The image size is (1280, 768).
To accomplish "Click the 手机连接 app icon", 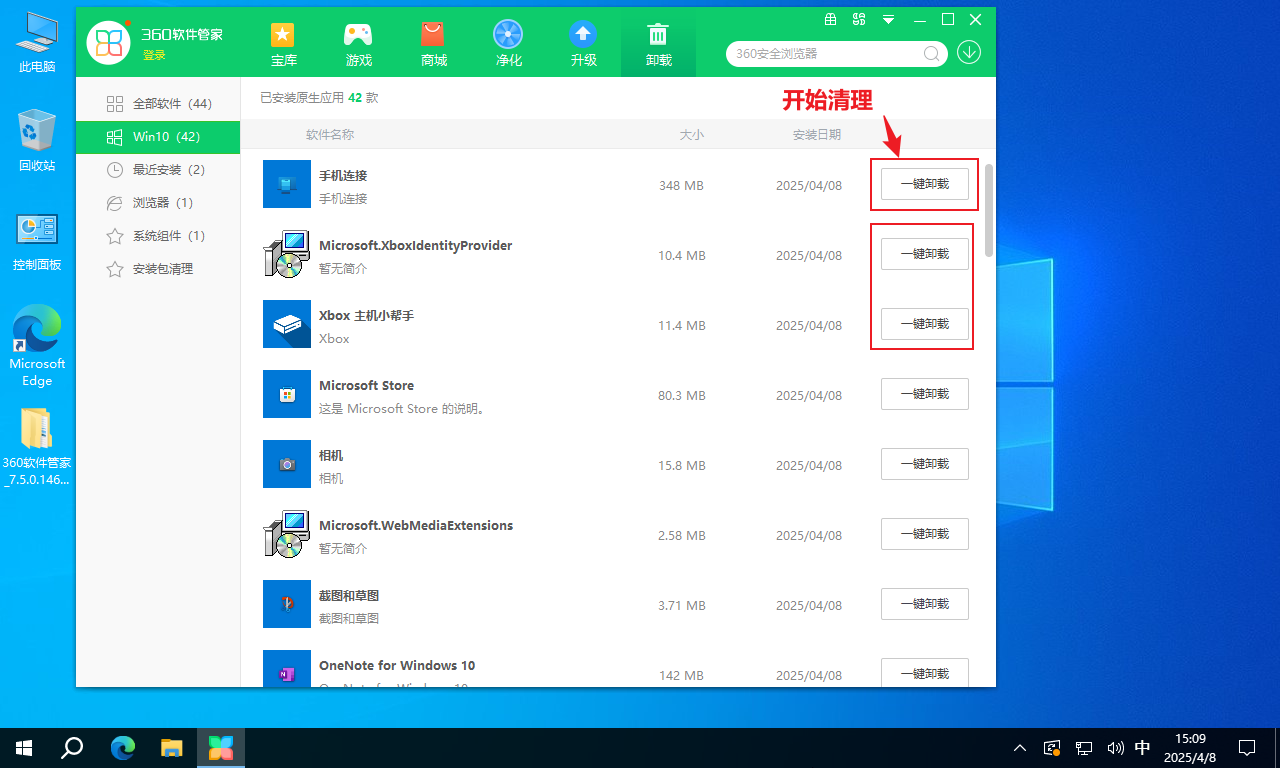I will pos(287,184).
